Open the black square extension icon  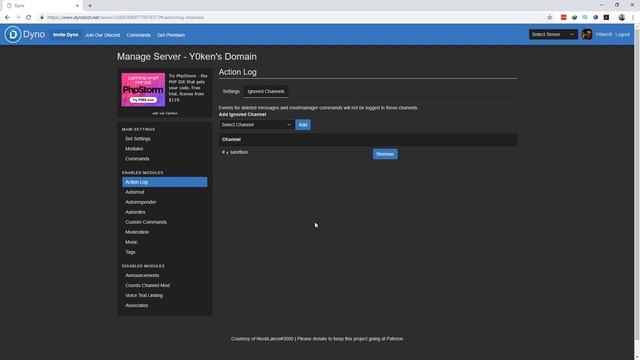click(x=606, y=18)
